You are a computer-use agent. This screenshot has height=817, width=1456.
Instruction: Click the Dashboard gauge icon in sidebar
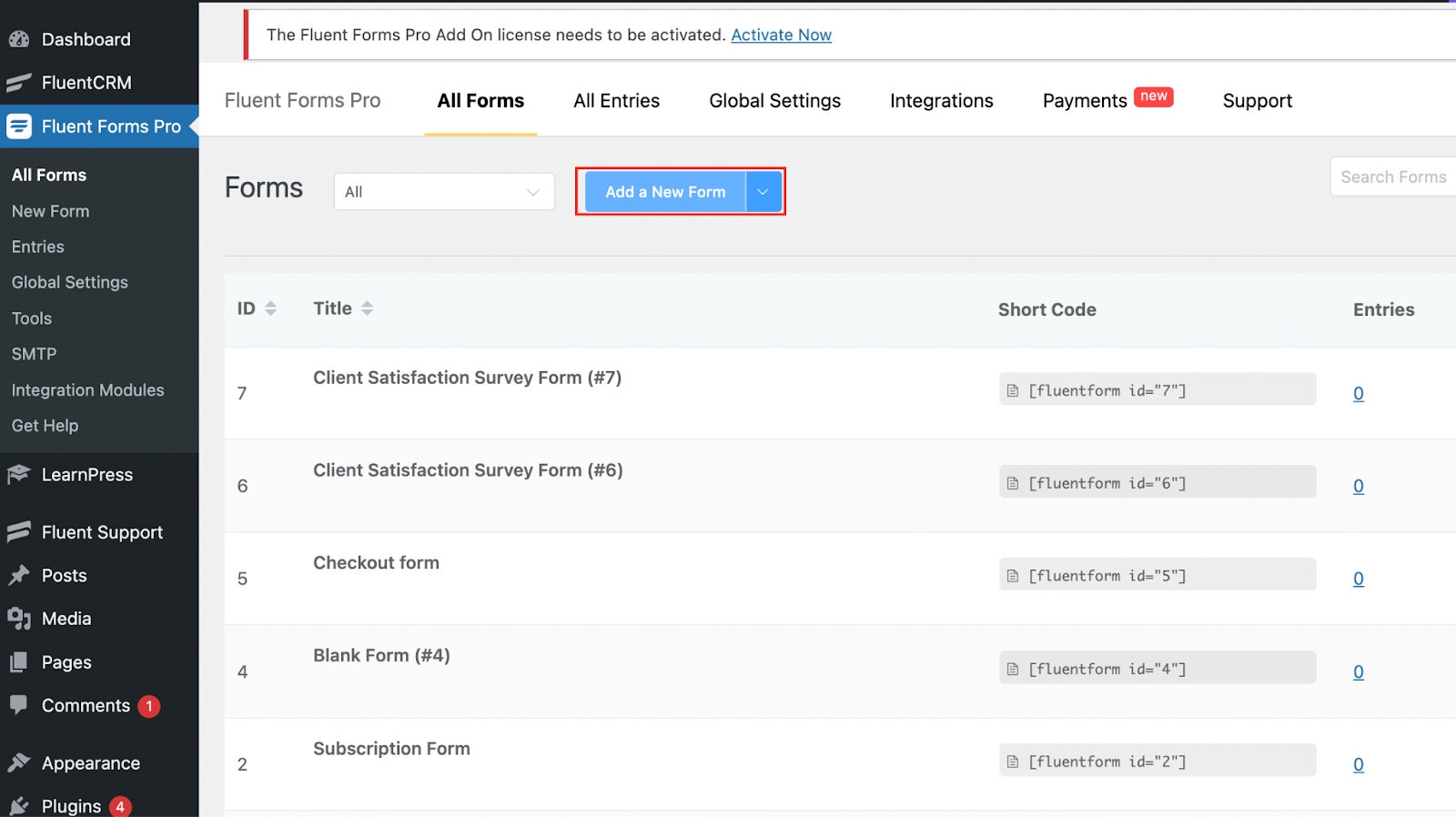(19, 39)
